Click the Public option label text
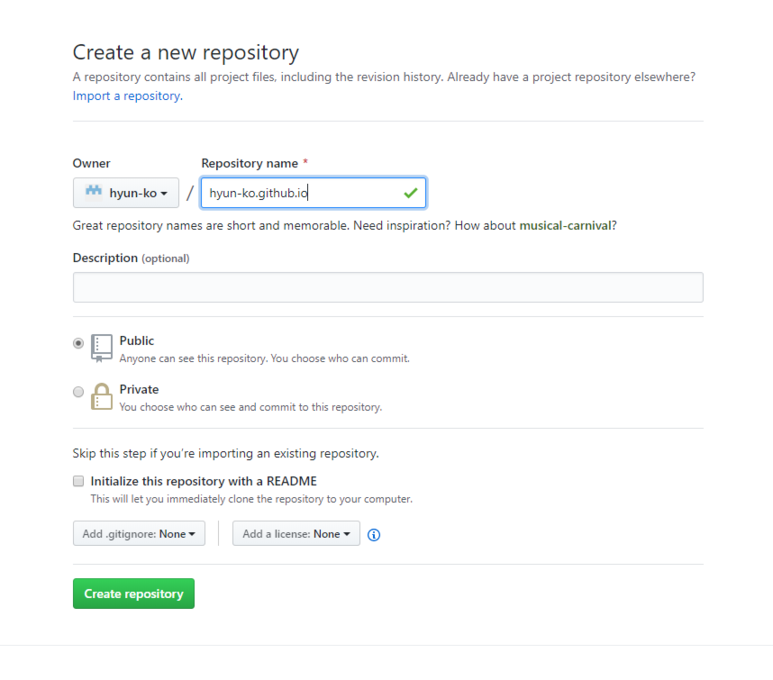 [137, 341]
